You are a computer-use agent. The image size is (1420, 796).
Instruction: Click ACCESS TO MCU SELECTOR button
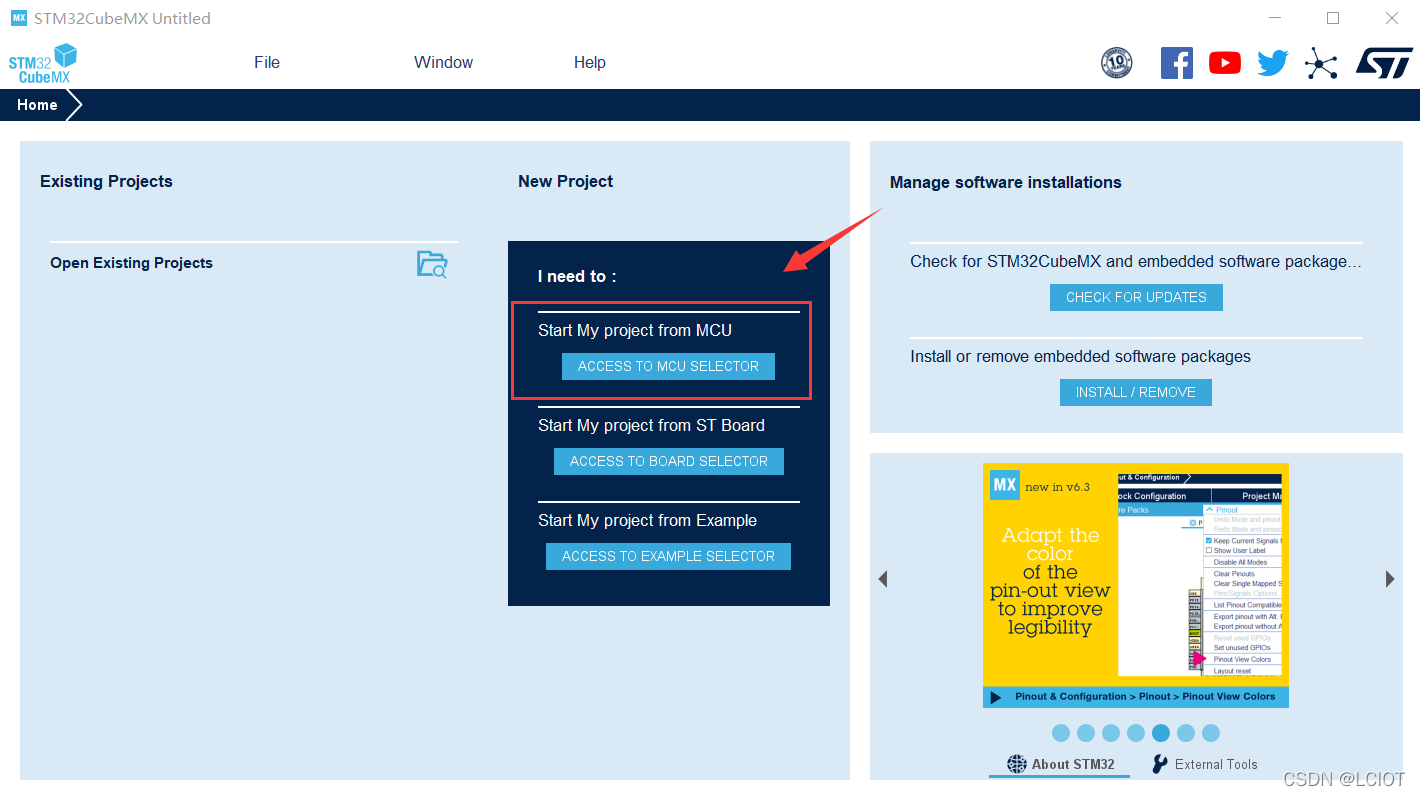point(668,366)
